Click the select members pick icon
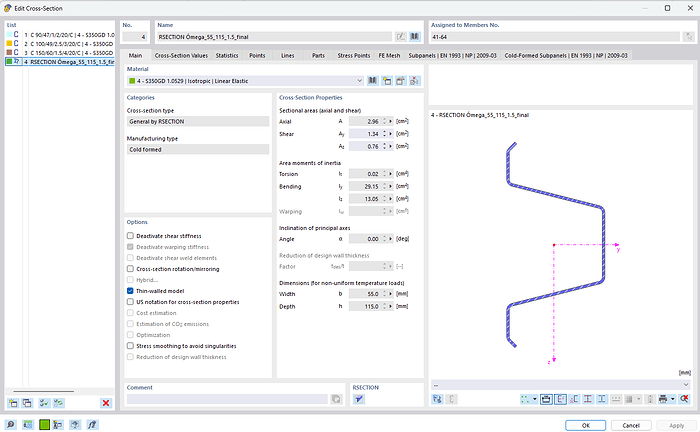The height and width of the screenshot is (432, 700). coord(687,36)
